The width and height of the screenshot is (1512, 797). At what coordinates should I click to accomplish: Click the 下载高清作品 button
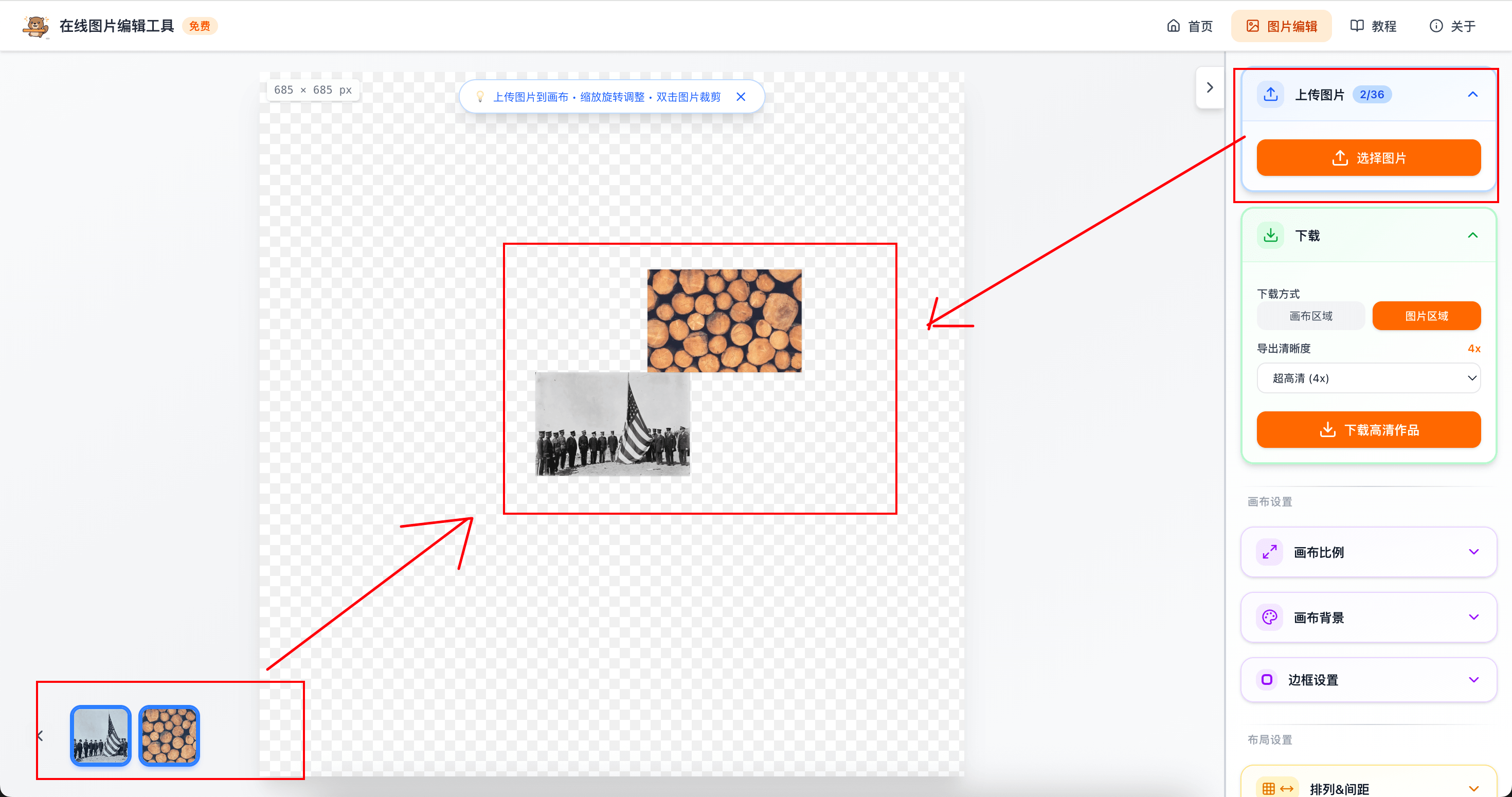pyautogui.click(x=1367, y=429)
